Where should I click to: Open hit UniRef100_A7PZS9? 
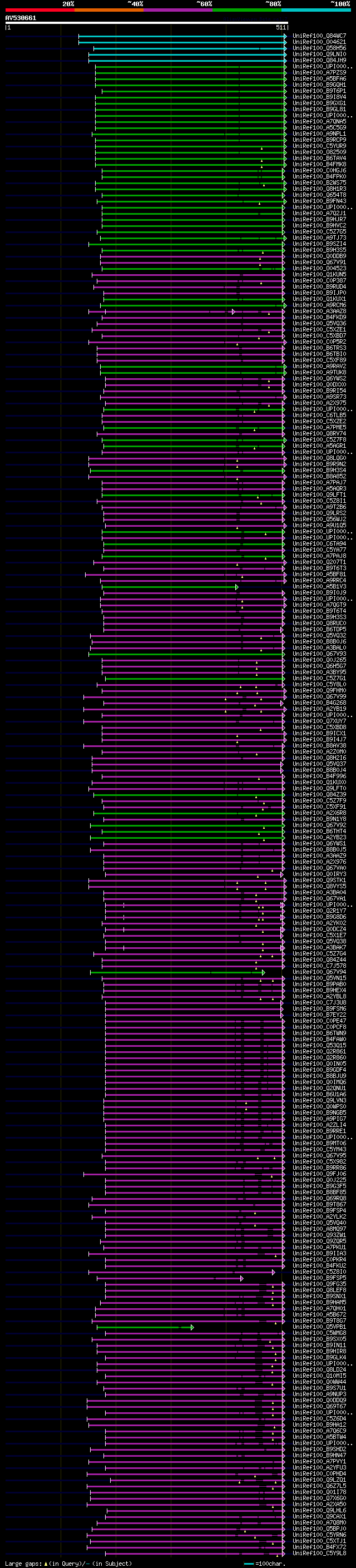319,72
